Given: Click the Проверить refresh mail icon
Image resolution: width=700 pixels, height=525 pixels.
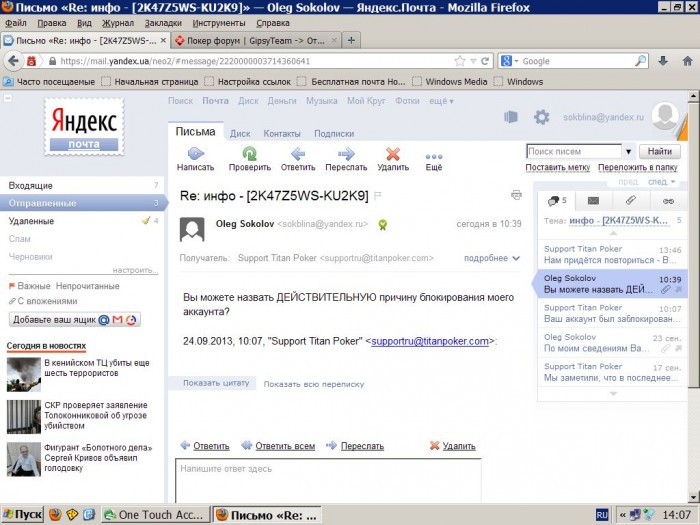Looking at the screenshot, I should 250,154.
